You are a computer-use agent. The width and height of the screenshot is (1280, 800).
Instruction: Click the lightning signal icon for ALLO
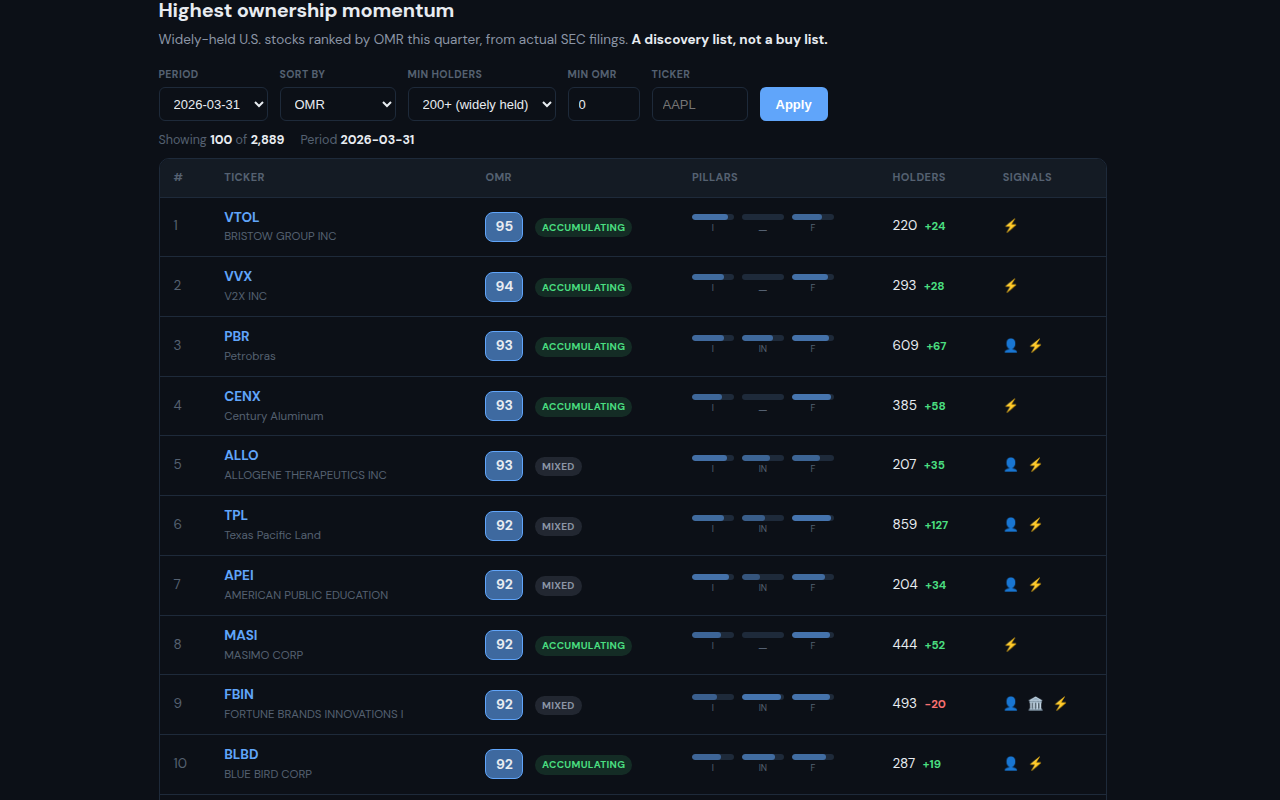(1035, 464)
